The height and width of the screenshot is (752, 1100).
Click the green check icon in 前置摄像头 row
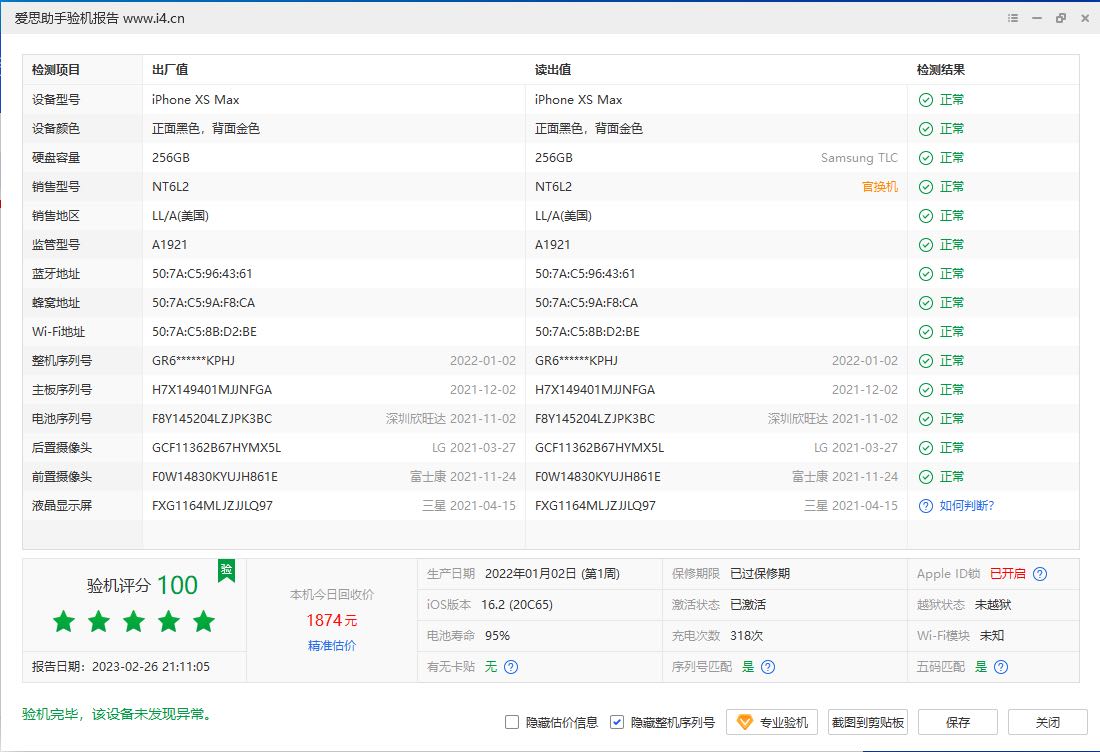tap(926, 477)
